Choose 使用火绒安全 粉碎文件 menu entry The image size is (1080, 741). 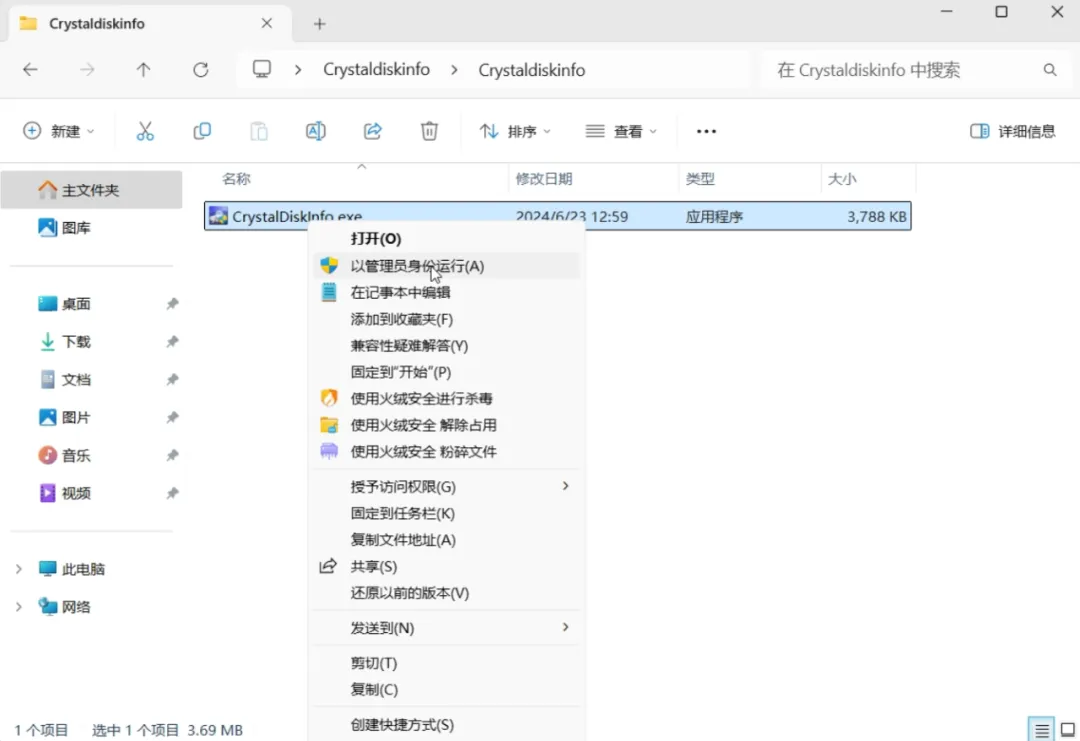(x=446, y=452)
